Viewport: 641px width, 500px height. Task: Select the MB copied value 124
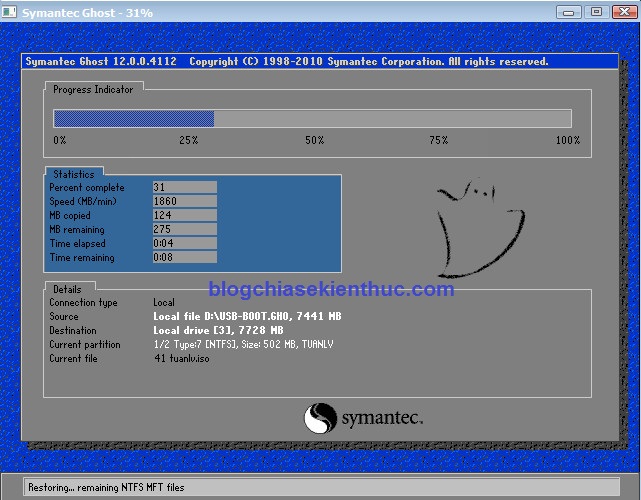185,215
